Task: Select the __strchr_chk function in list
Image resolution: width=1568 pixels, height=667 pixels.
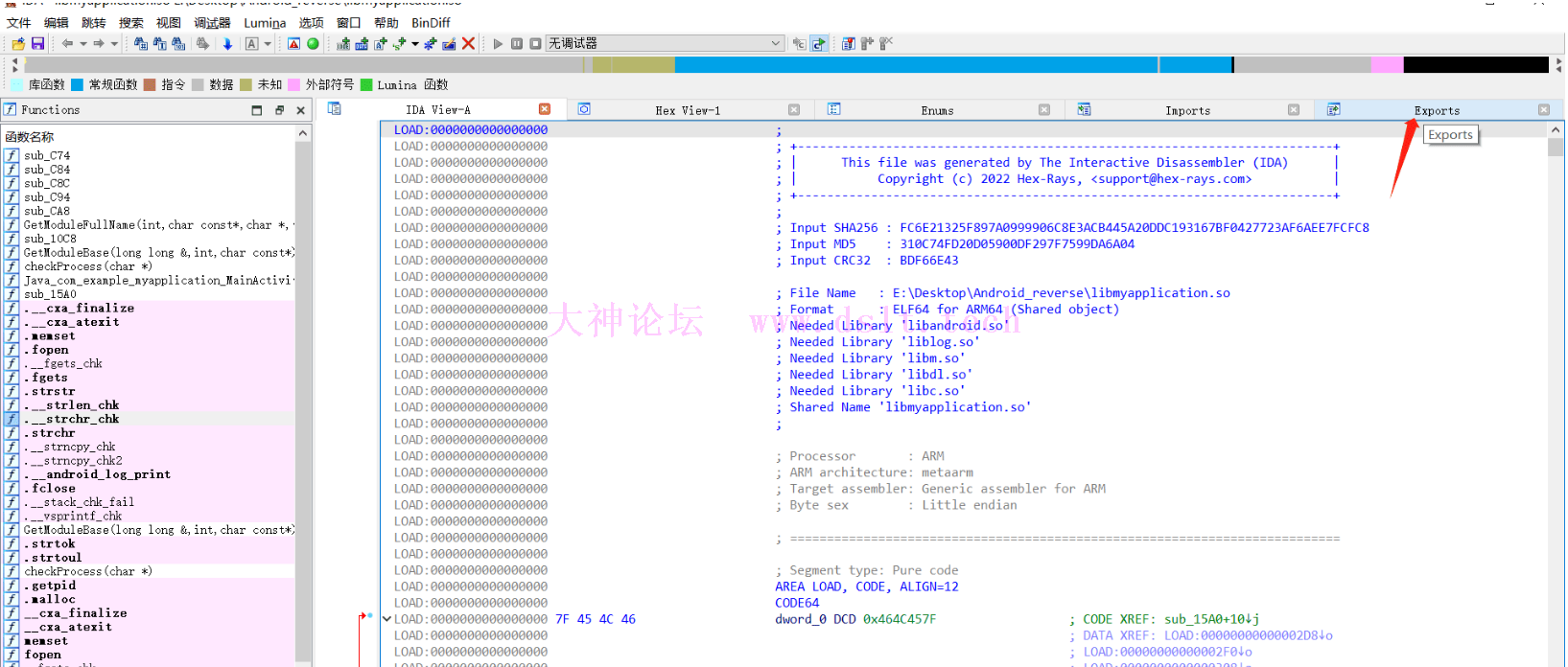Action: (82, 420)
